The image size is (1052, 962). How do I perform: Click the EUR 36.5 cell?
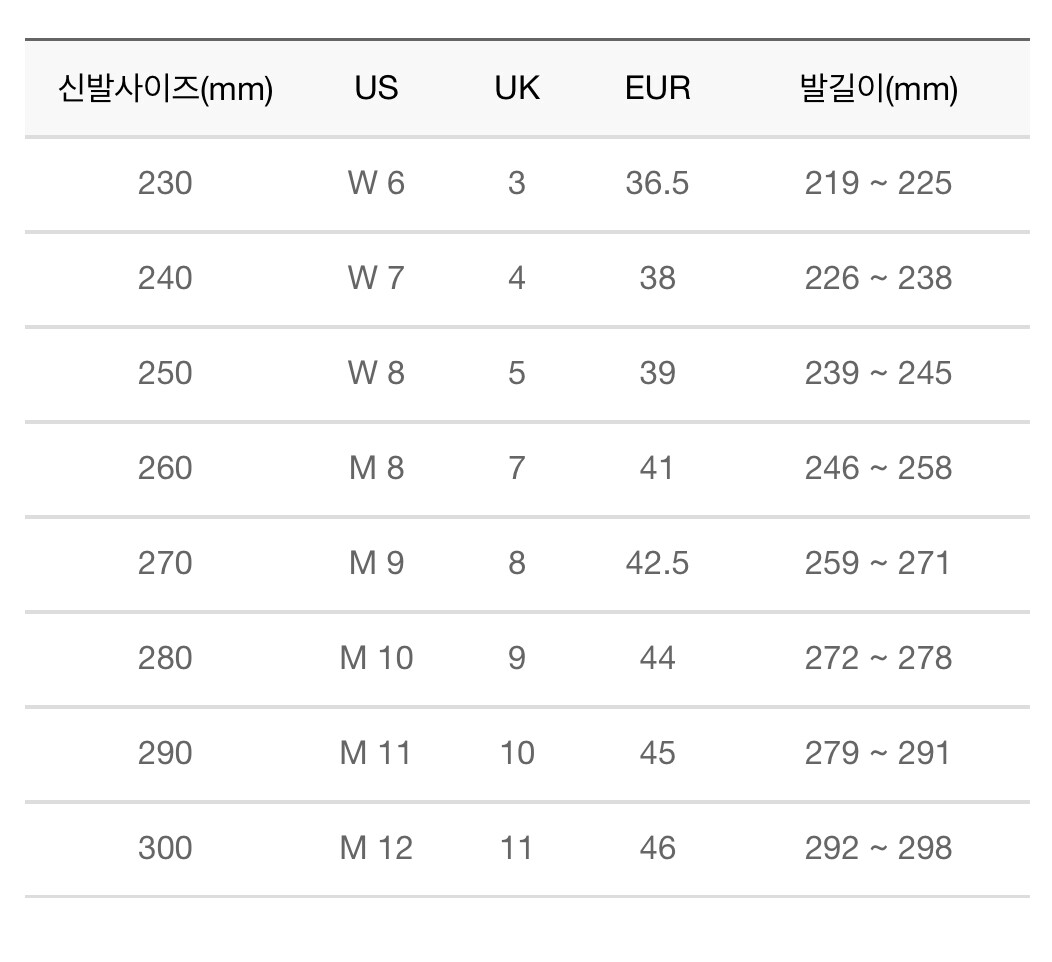point(657,184)
